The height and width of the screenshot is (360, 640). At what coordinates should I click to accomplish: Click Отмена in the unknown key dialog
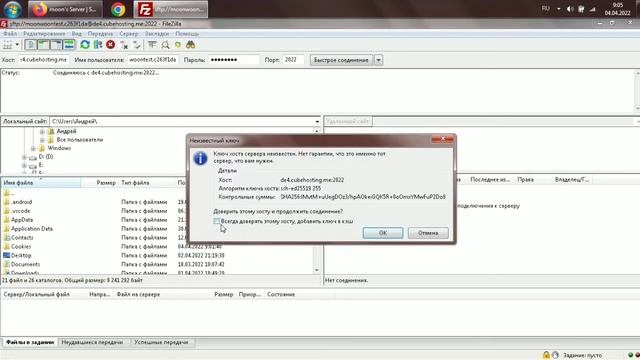pyautogui.click(x=428, y=233)
